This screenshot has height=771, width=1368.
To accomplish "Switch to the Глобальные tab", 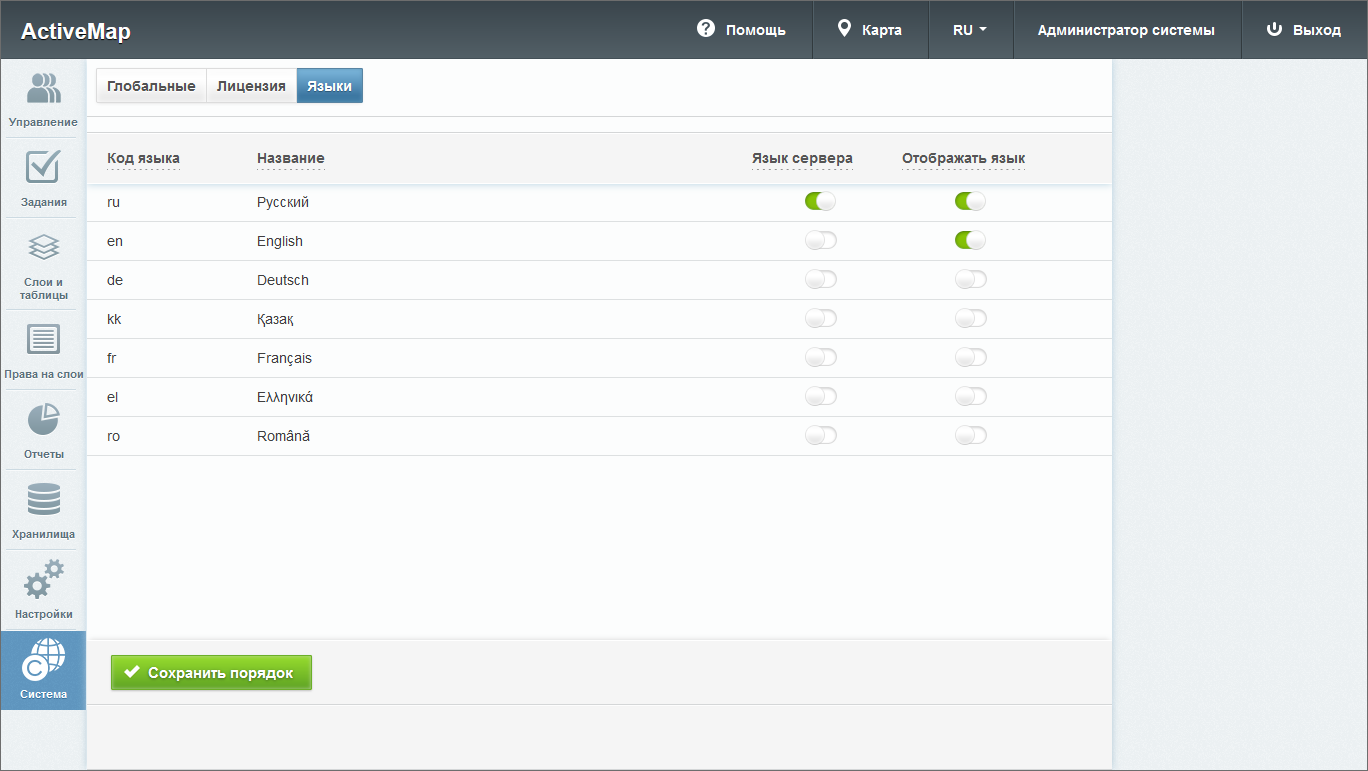I will [x=151, y=86].
